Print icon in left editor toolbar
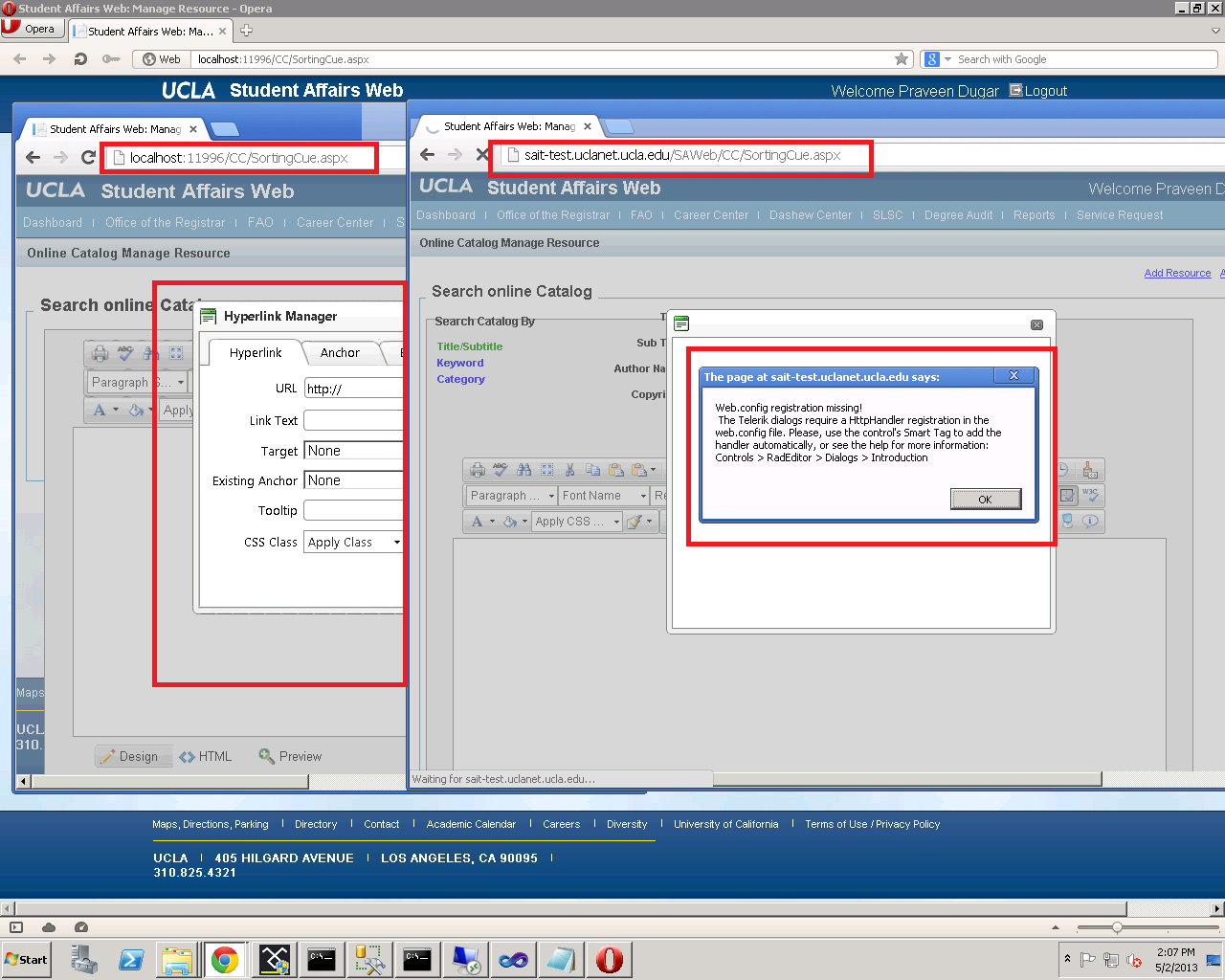 100,353
